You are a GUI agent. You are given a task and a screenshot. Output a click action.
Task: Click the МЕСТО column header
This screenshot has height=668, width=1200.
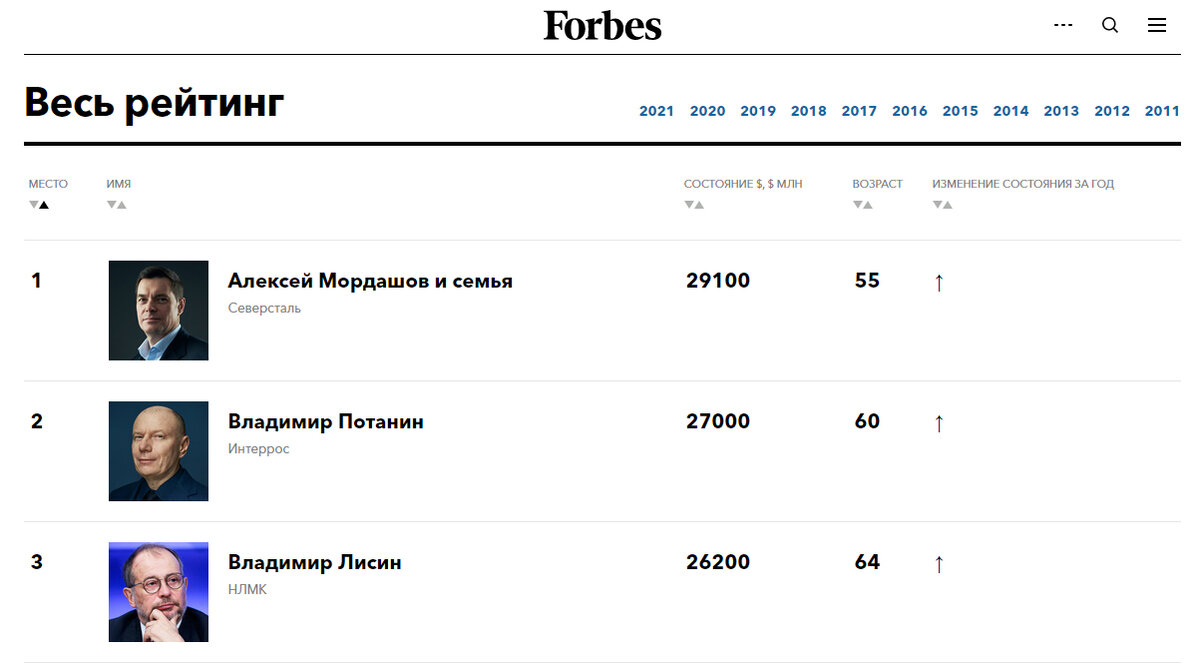click(x=48, y=184)
